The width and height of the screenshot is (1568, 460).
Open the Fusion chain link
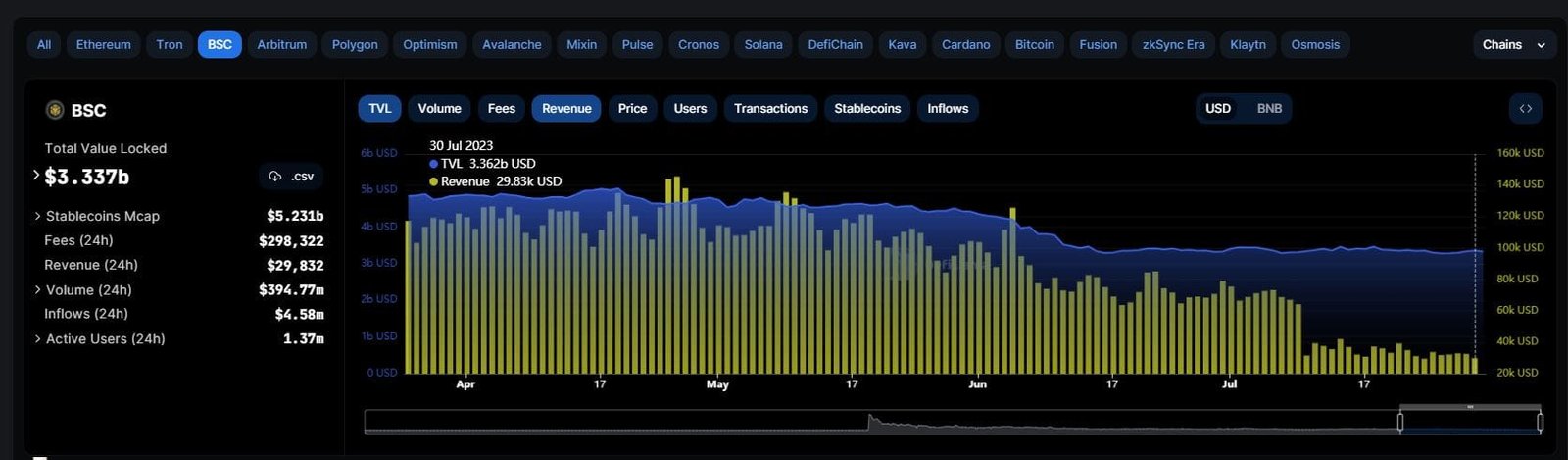point(1098,44)
